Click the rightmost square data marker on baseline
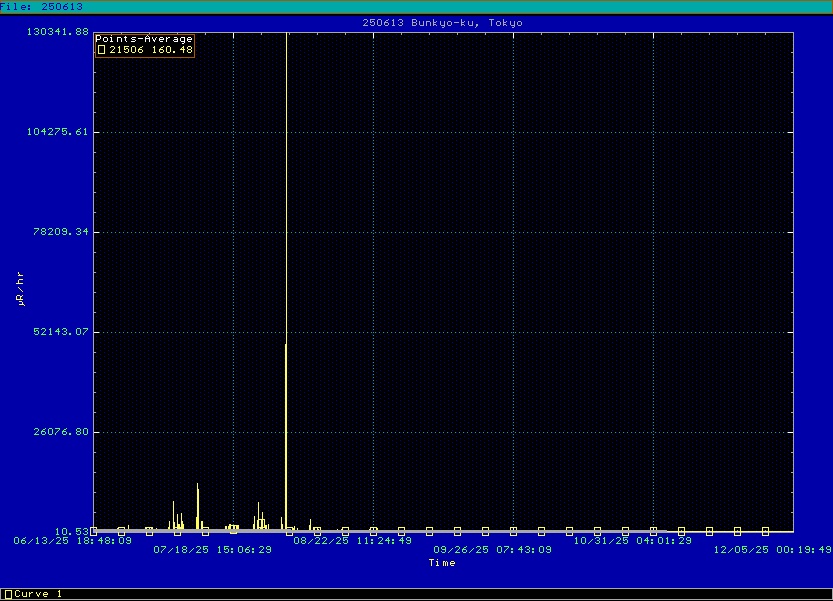The height and width of the screenshot is (601, 833). click(x=765, y=531)
